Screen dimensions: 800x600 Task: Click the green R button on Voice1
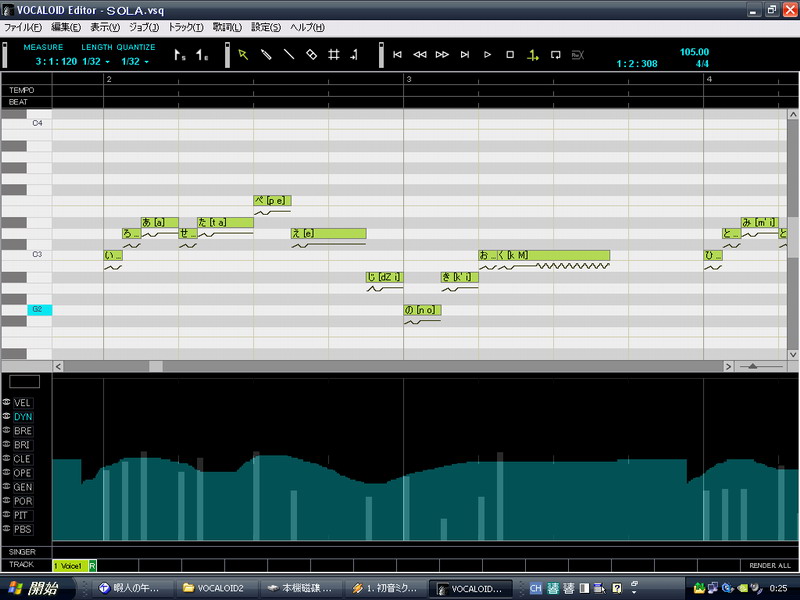(x=92, y=565)
